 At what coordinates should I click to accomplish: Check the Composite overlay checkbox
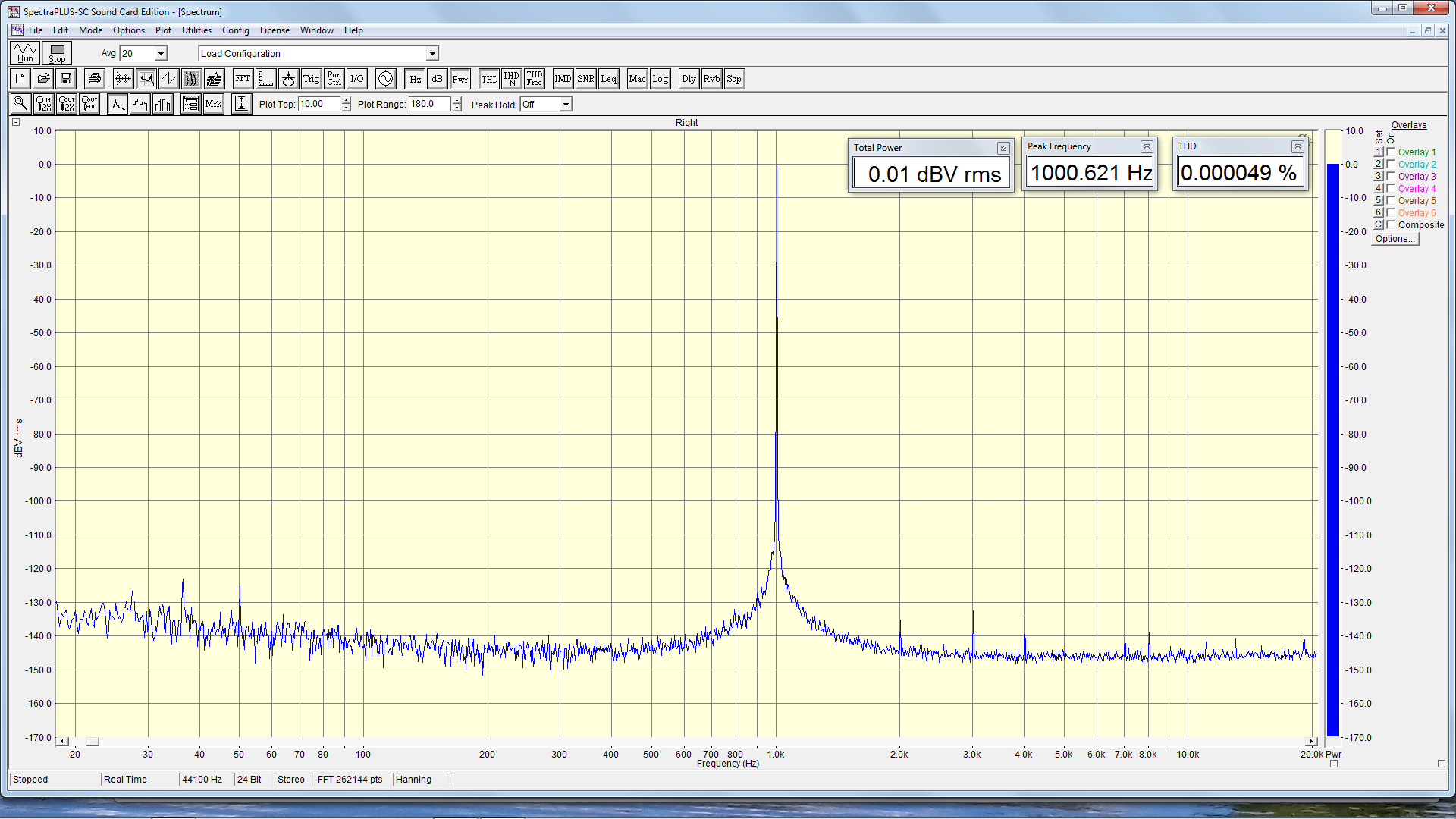coord(1391,224)
